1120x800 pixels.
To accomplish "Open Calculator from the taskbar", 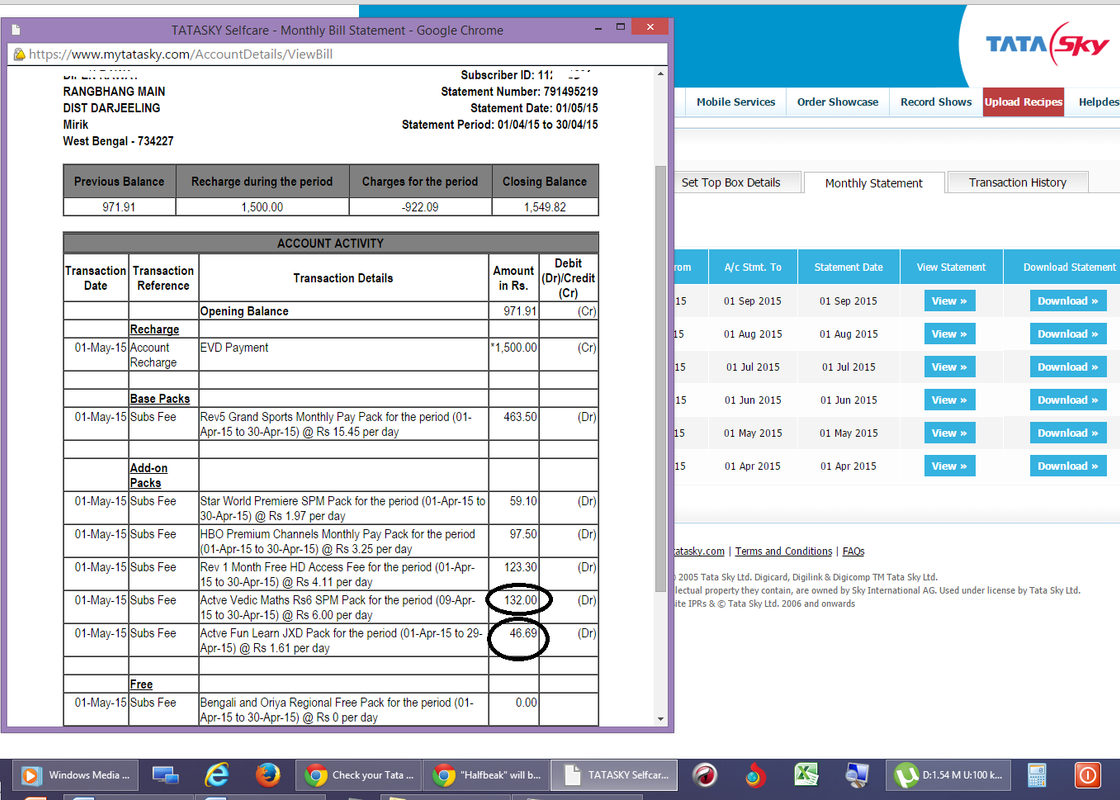I will point(1036,775).
